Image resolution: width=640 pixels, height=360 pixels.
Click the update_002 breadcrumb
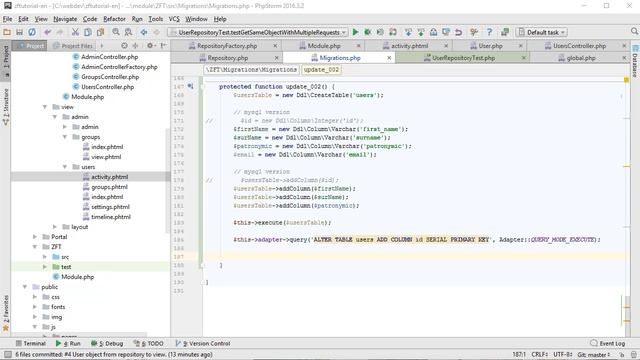pyautogui.click(x=321, y=70)
